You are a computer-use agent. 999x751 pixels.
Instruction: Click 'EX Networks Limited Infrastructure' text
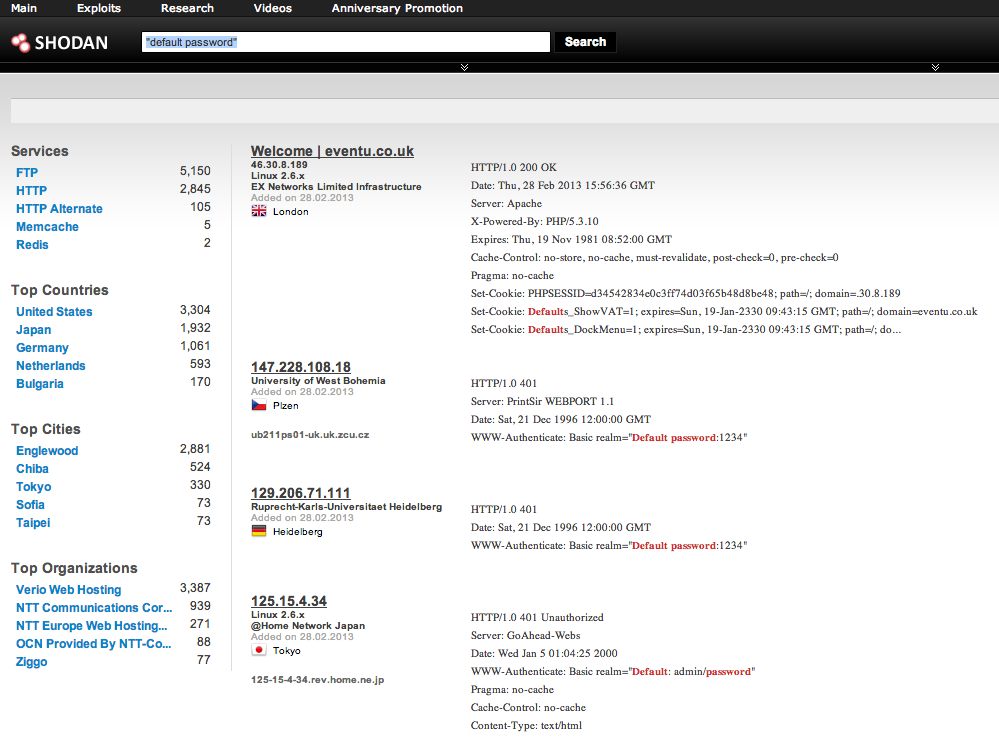[336, 187]
